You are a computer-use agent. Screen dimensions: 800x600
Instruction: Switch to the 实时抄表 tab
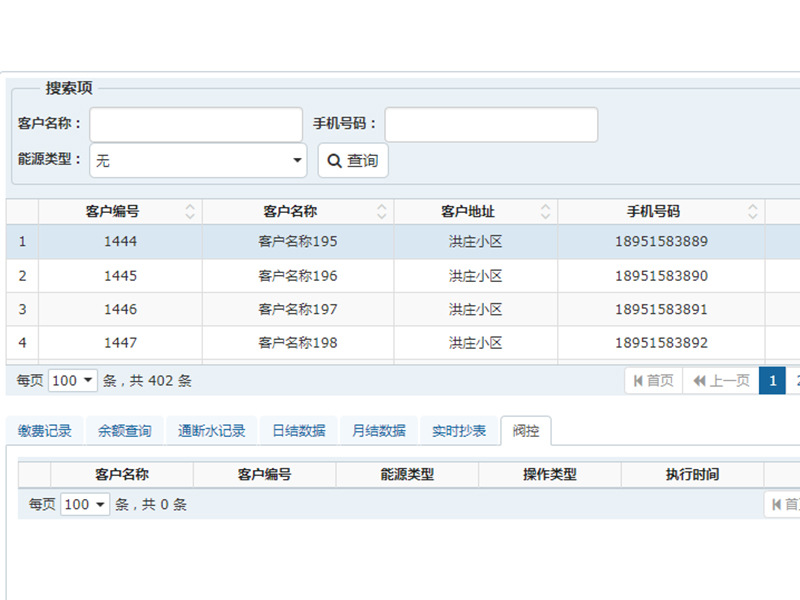click(x=459, y=431)
